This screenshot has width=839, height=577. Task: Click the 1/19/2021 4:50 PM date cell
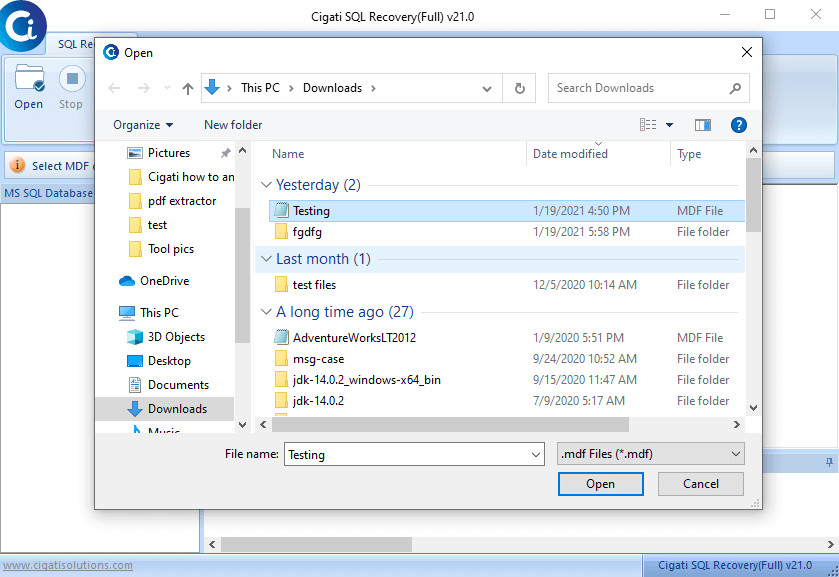(581, 211)
